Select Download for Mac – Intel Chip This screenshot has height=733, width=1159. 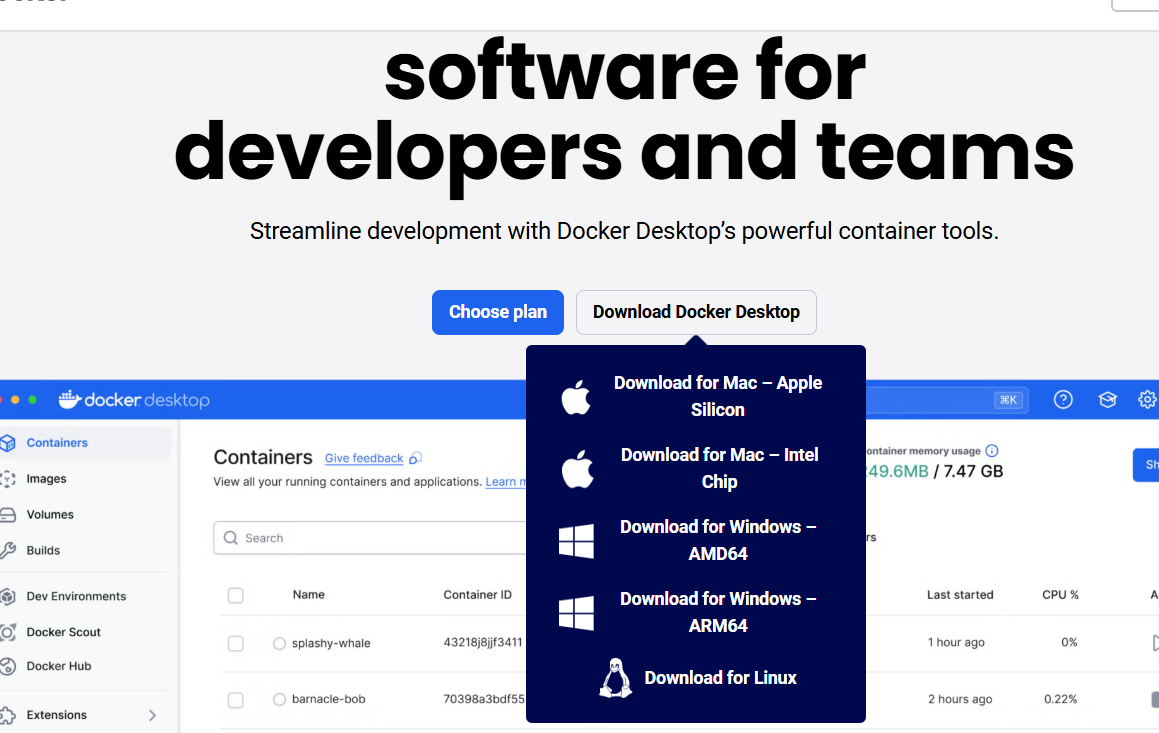[x=719, y=468]
